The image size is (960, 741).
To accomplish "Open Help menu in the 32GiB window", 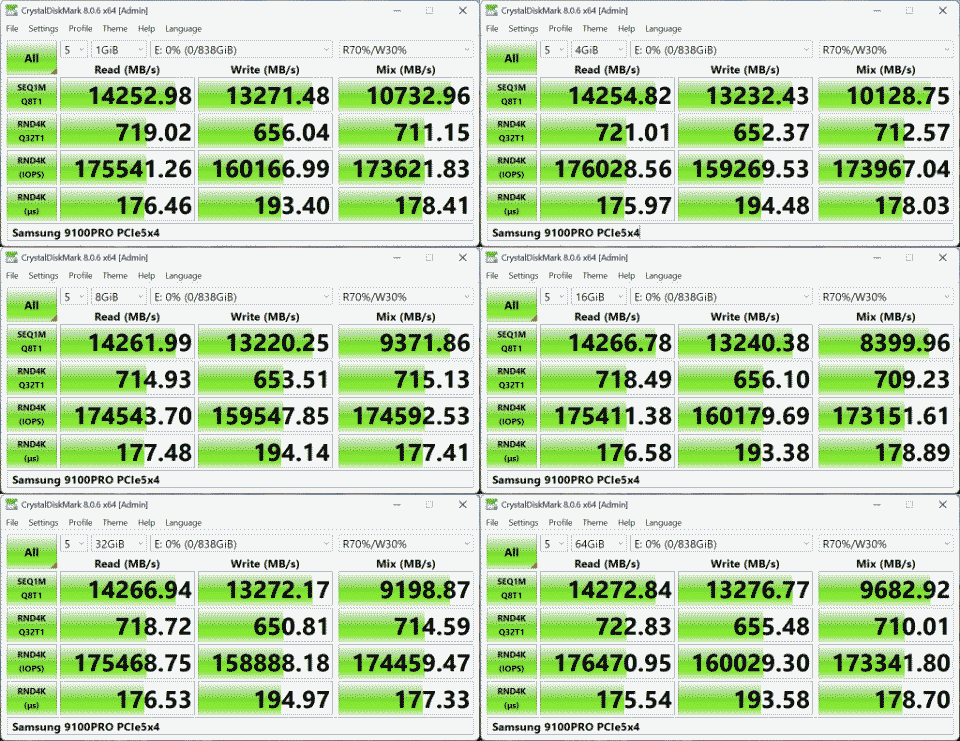I will point(146,522).
